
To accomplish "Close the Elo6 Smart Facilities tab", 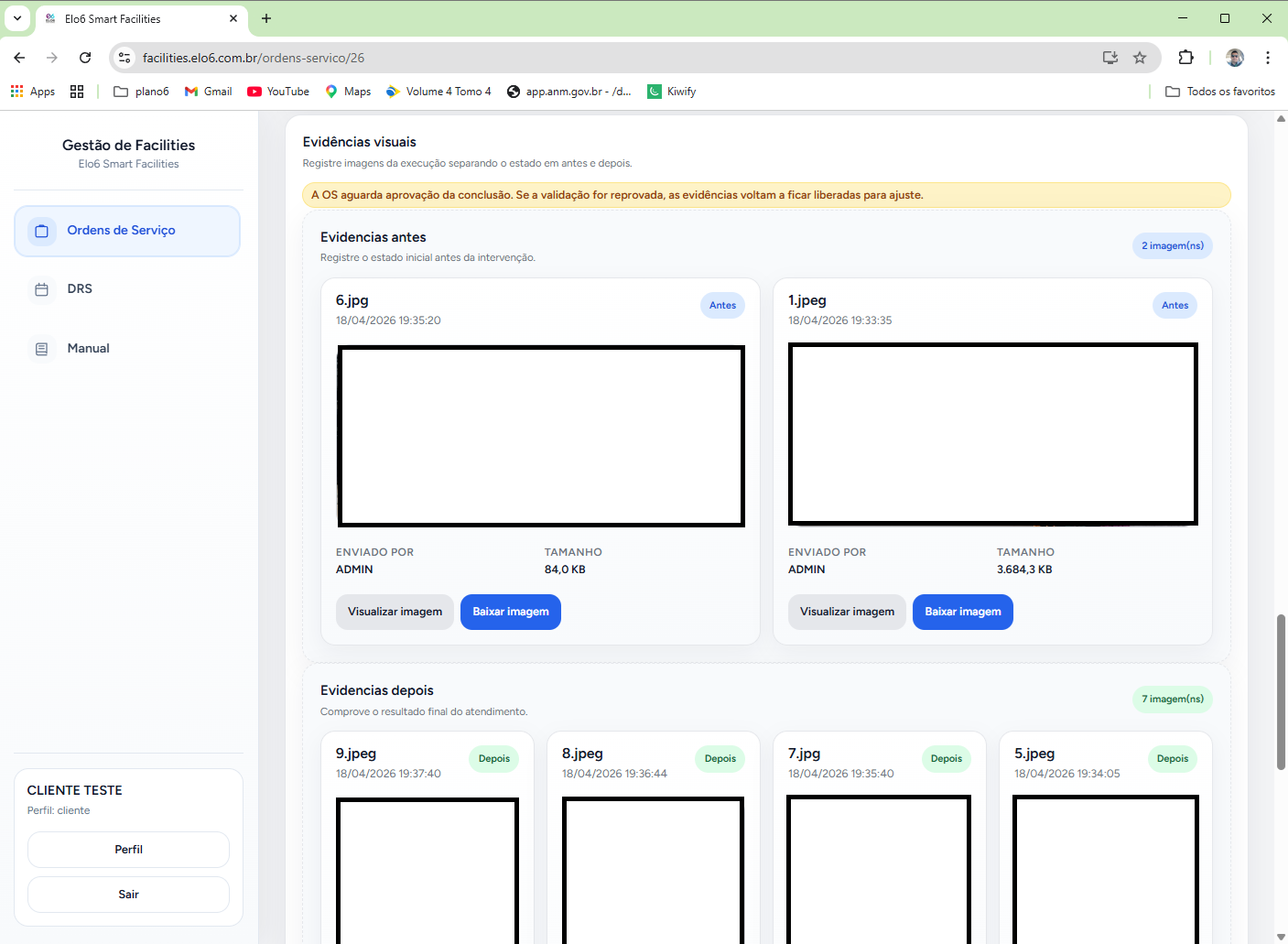I will pos(233,18).
